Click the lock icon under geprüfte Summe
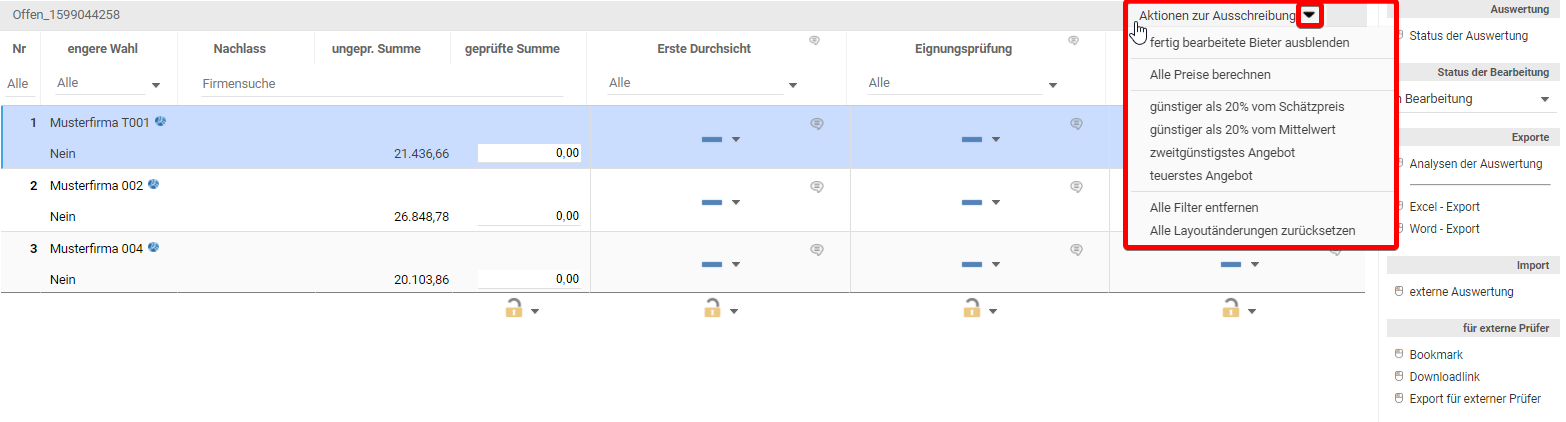Image resolution: width=1566 pixels, height=422 pixels. pos(514,309)
